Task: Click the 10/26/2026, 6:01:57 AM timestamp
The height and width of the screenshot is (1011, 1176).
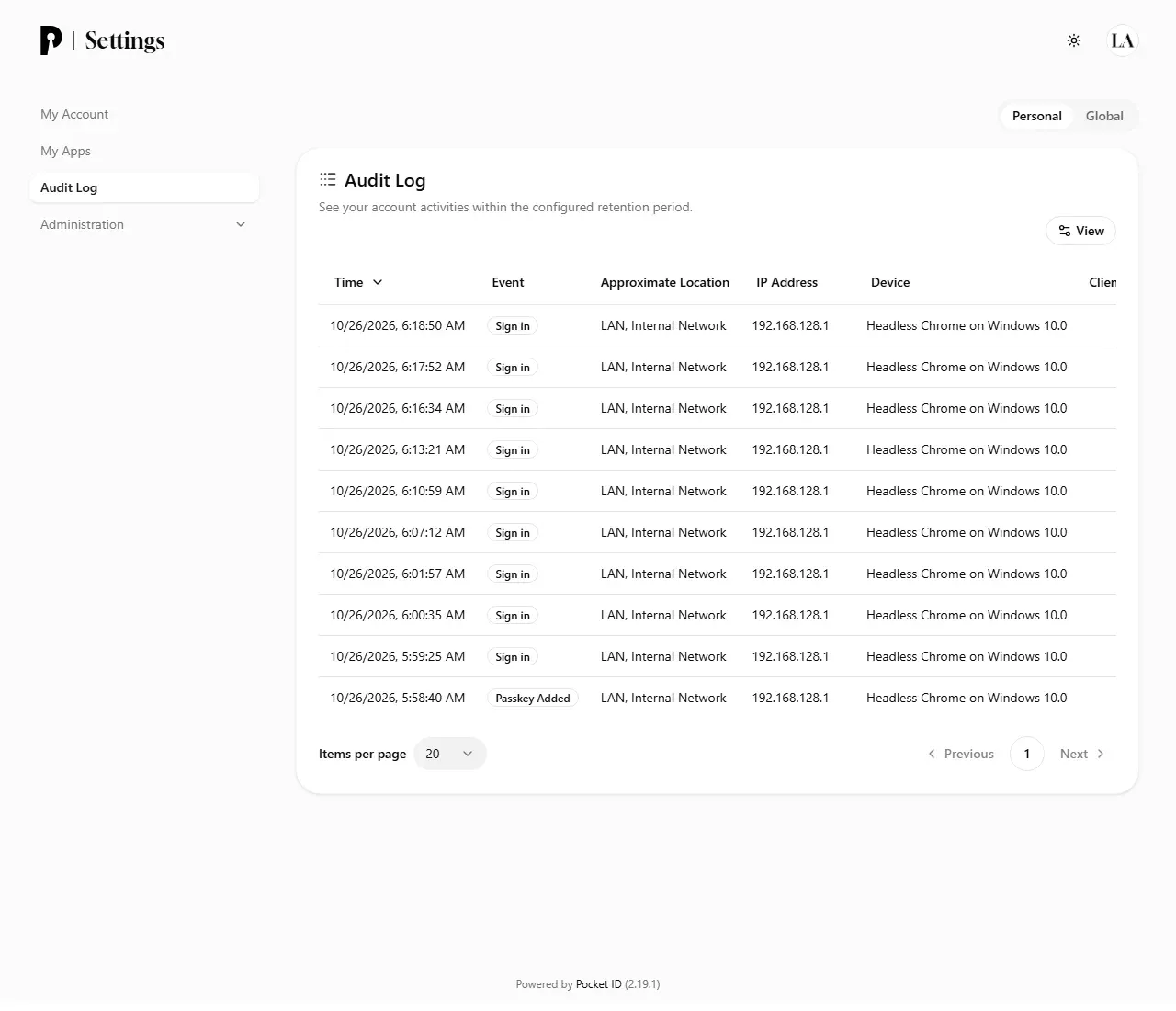Action: [398, 574]
